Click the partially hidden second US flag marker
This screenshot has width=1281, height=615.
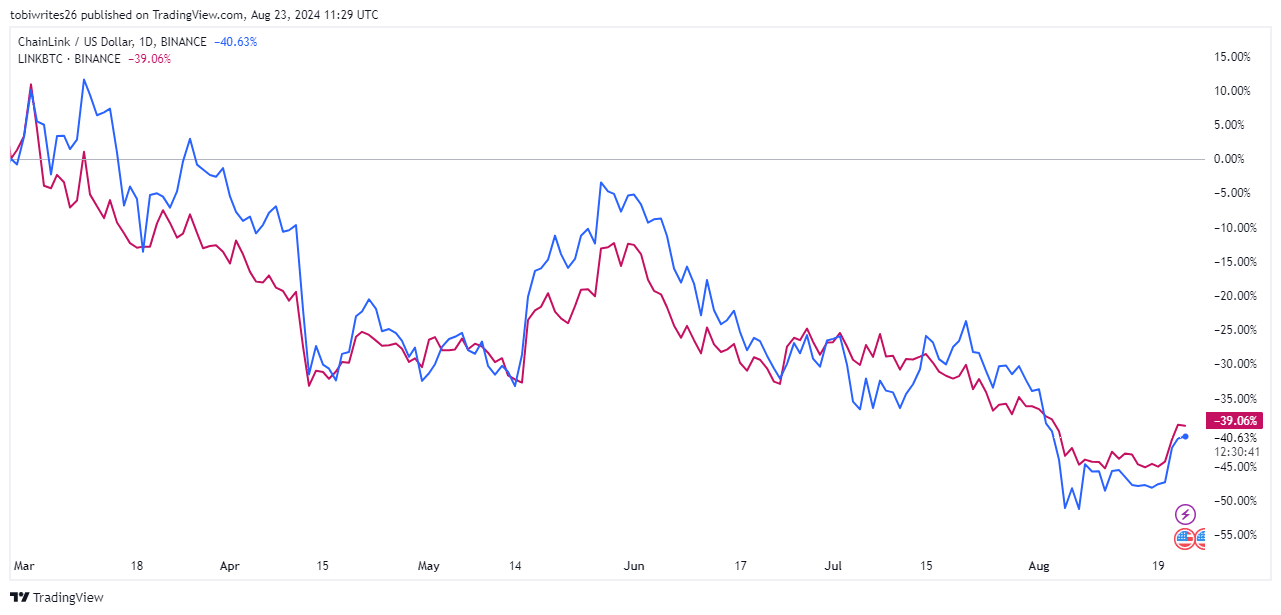(1200, 537)
